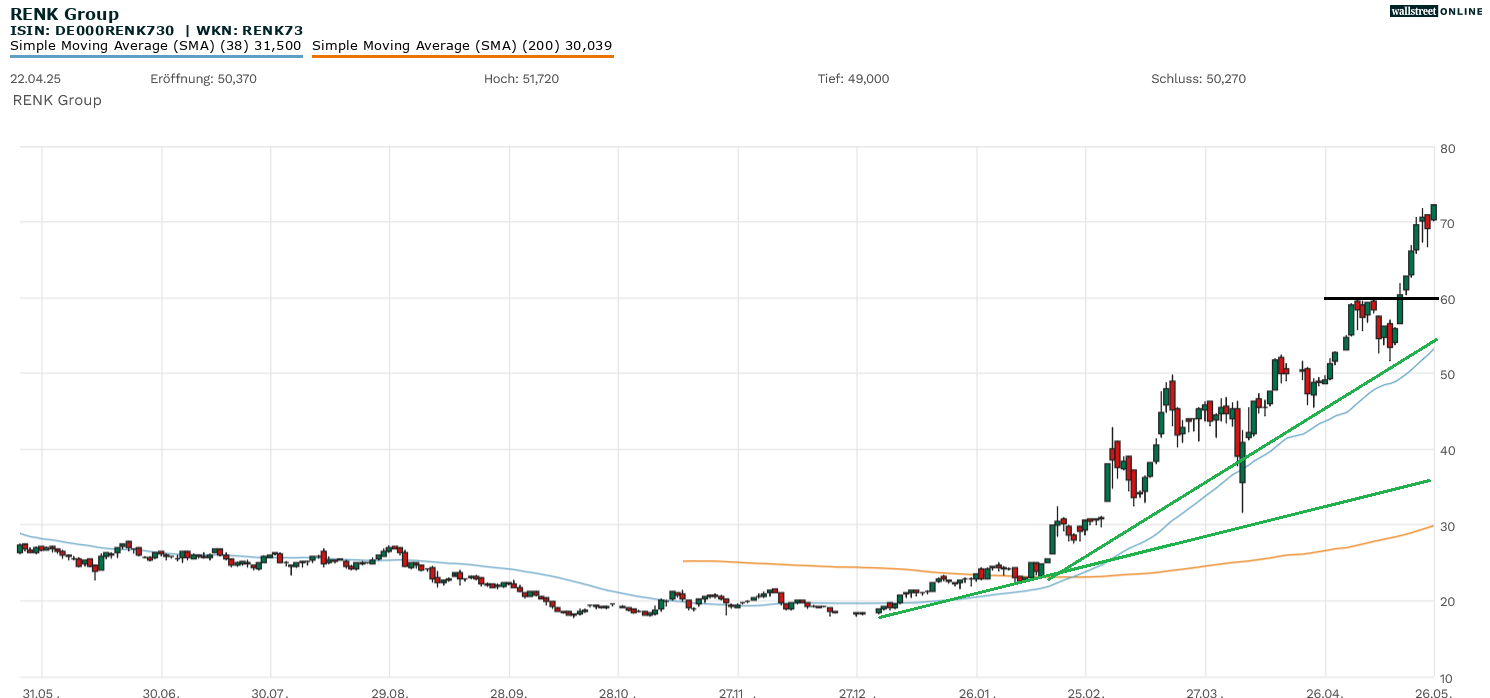The image size is (1490, 698).
Task: Click the RENK Group chart title
Action: (64, 14)
